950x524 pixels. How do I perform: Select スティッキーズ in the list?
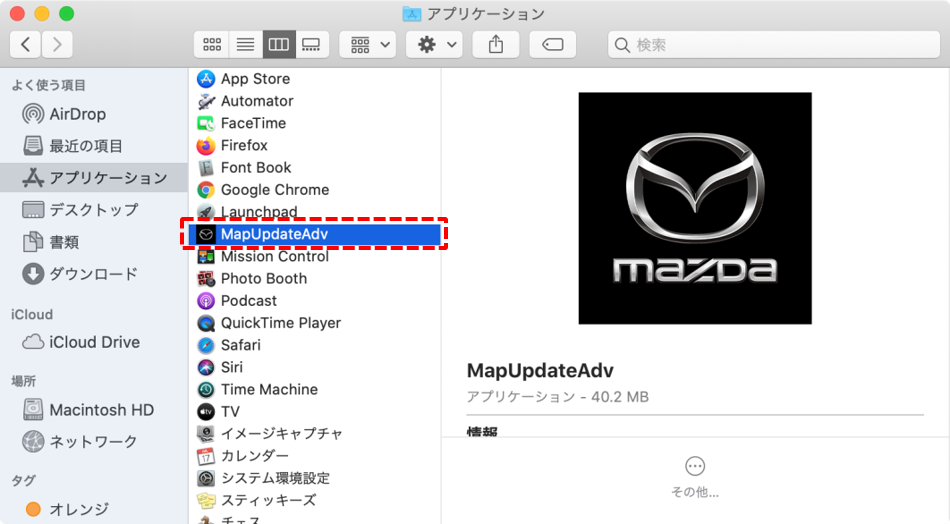click(315, 500)
